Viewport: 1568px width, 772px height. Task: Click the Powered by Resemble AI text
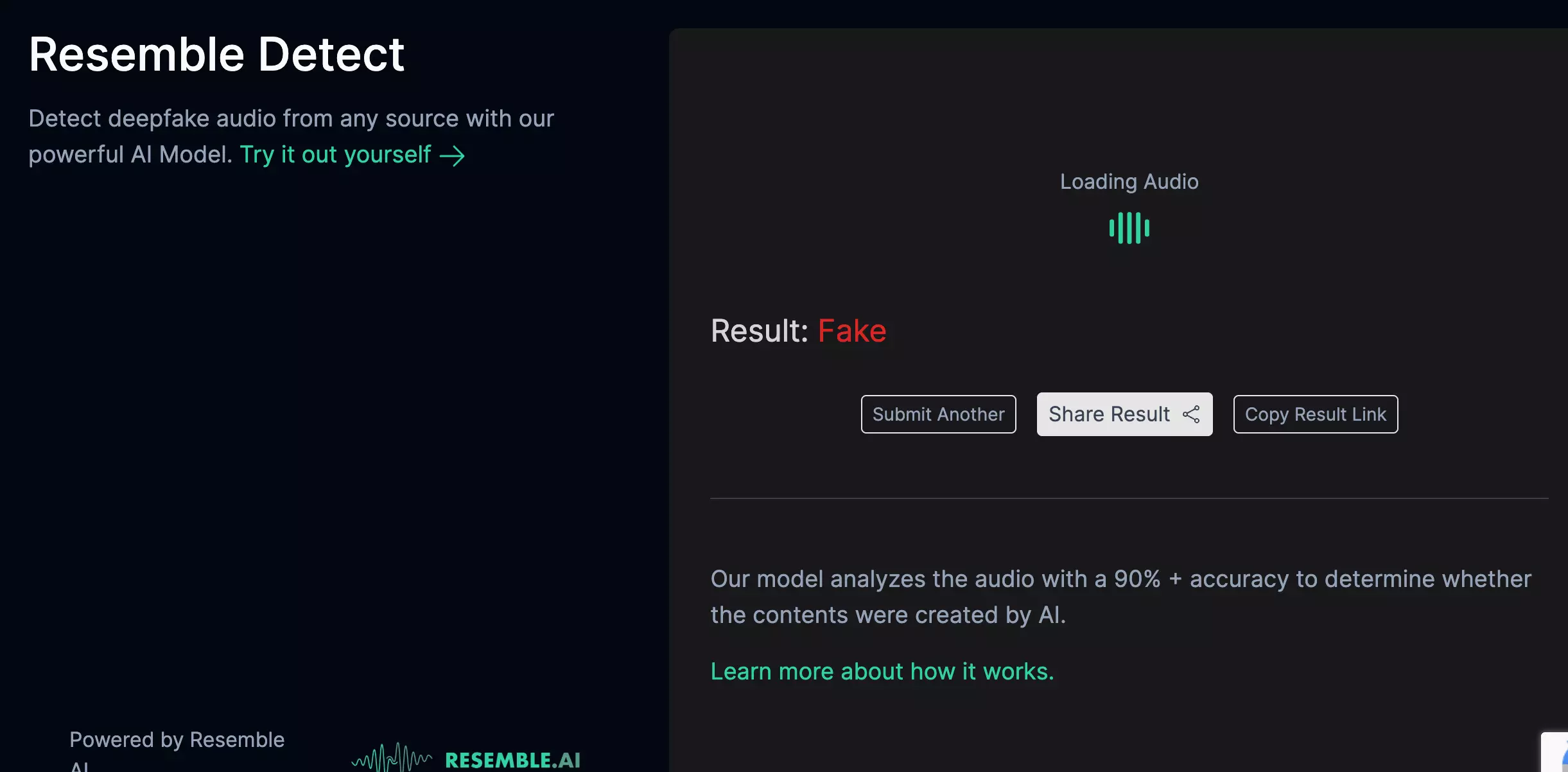click(177, 750)
